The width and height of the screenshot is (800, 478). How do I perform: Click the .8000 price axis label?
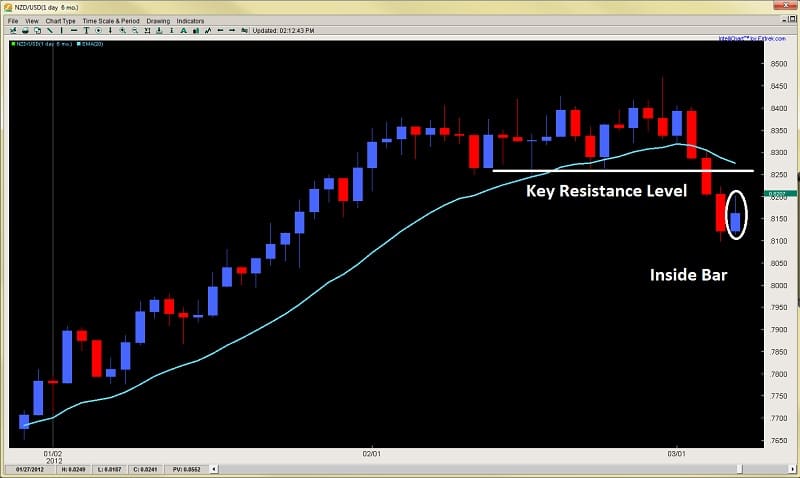pyautogui.click(x=779, y=286)
